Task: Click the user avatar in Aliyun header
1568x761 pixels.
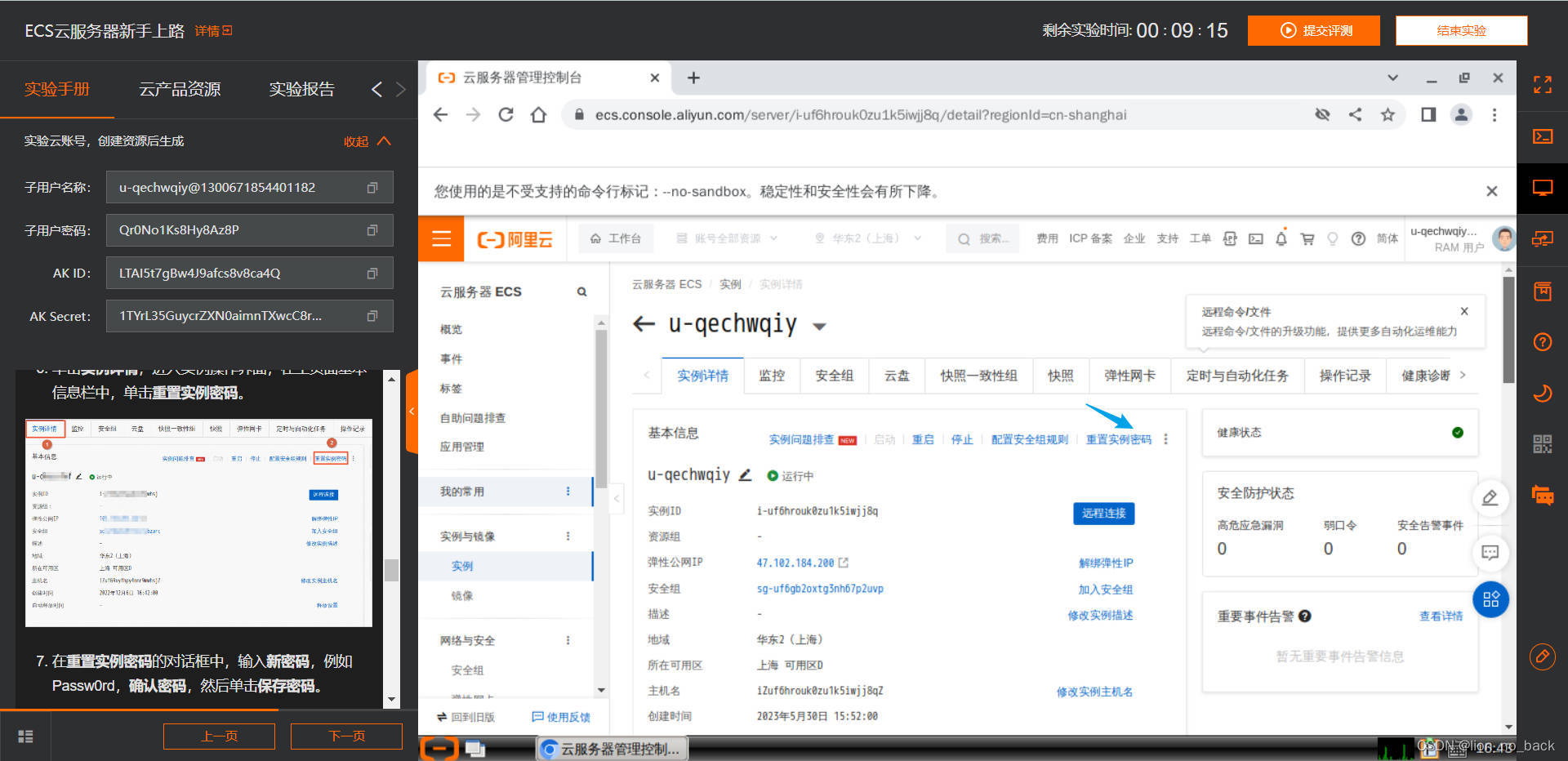Action: point(1503,238)
